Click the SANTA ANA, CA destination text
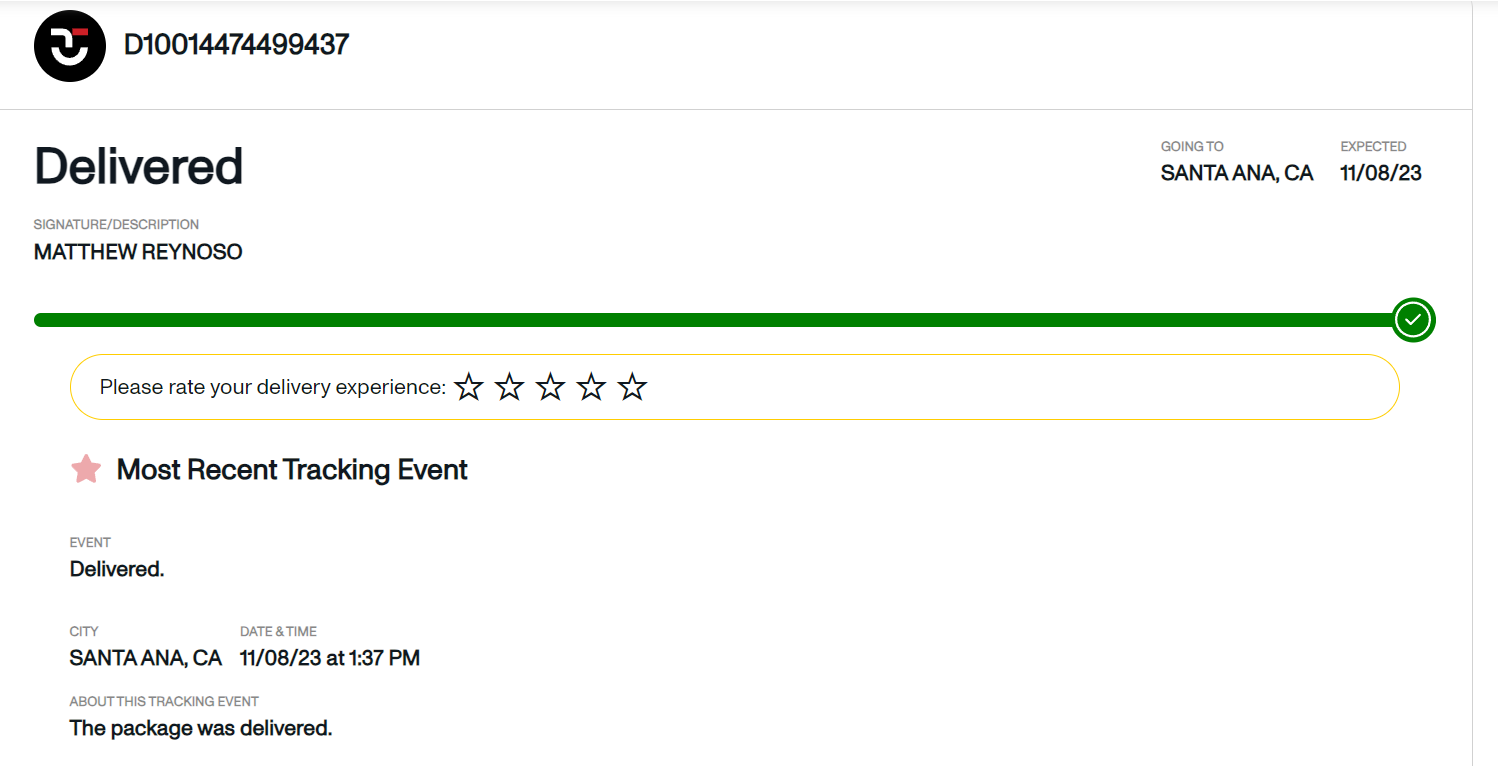The height and width of the screenshot is (766, 1498). [1237, 173]
